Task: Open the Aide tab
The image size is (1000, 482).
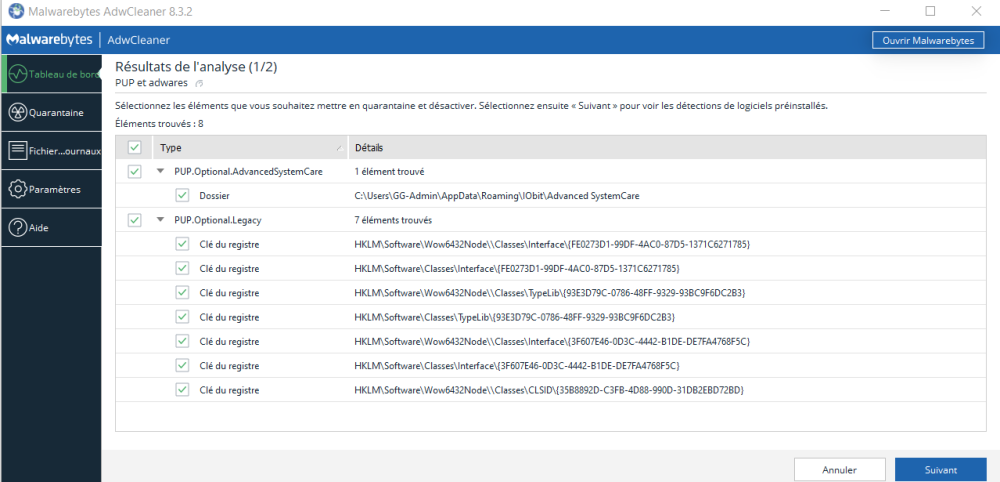Action: click(52, 228)
